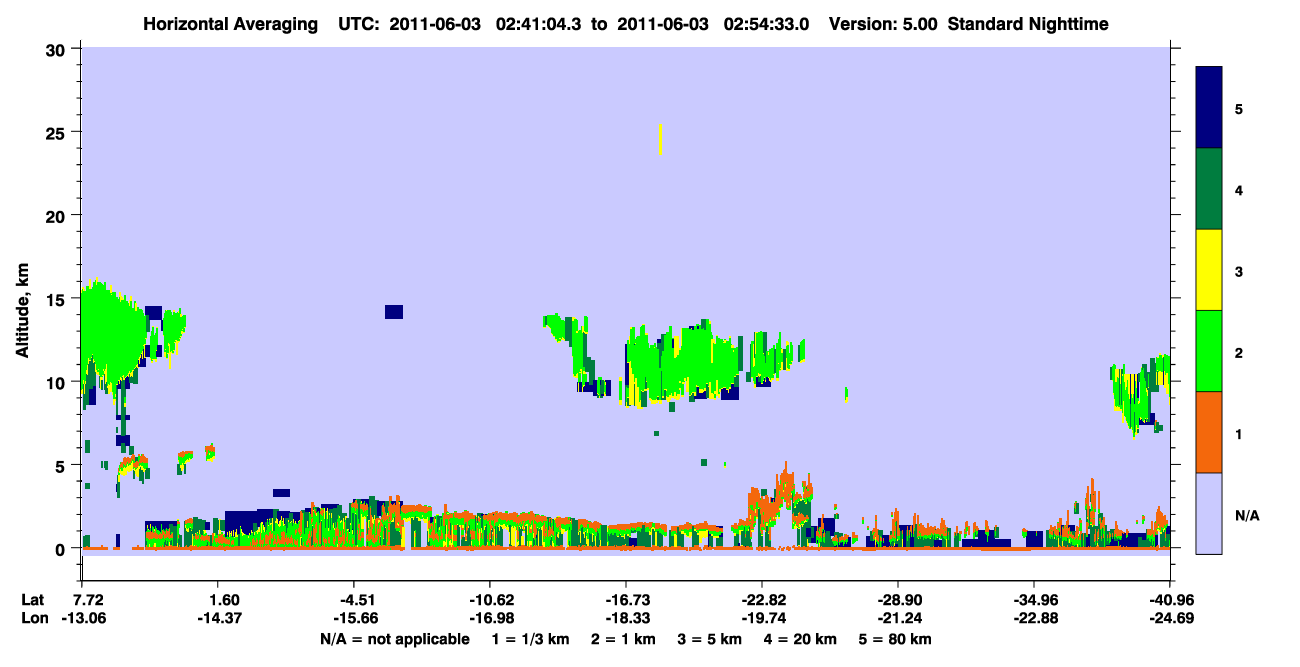Click the yellow level 3 colorbar swatch
The height and width of the screenshot is (667, 1300).
(1209, 270)
